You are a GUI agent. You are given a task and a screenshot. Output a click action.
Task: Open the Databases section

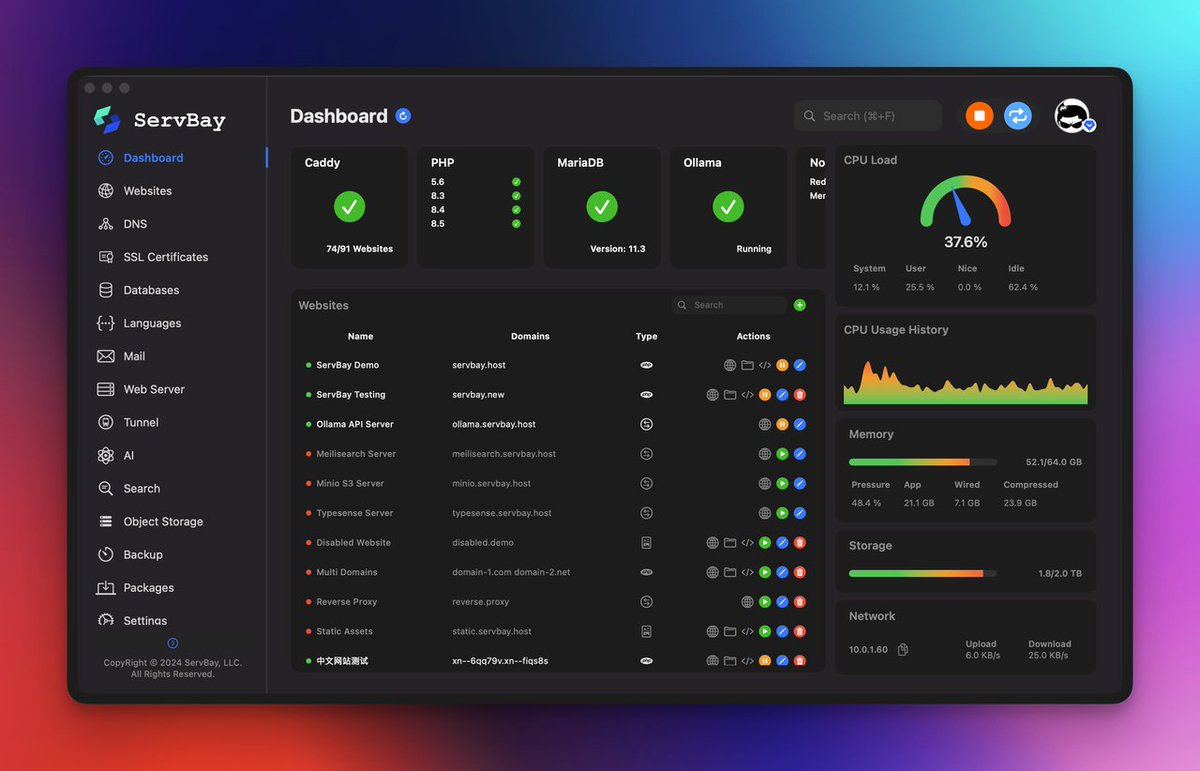pyautogui.click(x=150, y=289)
